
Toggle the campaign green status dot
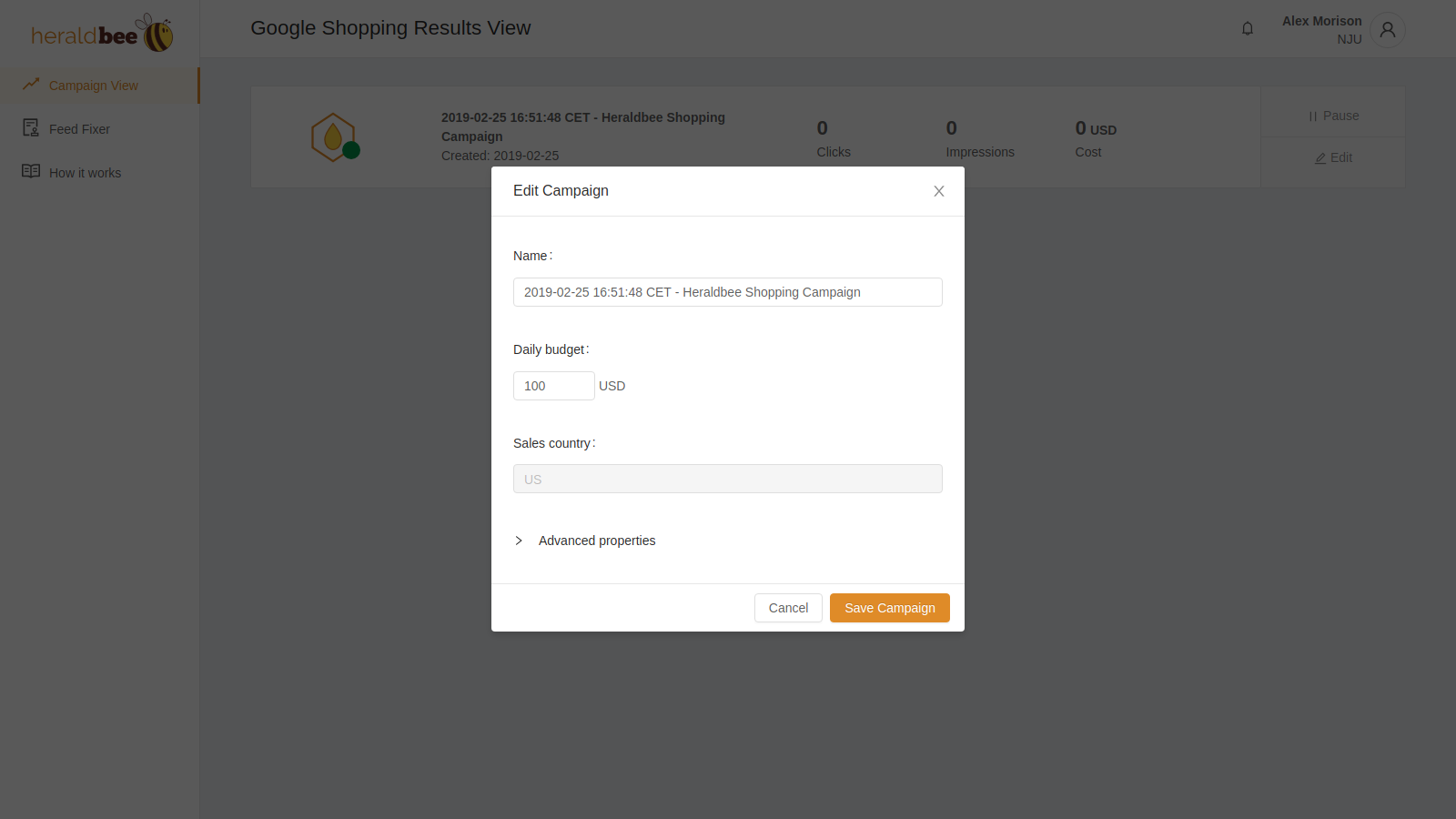[349, 151]
